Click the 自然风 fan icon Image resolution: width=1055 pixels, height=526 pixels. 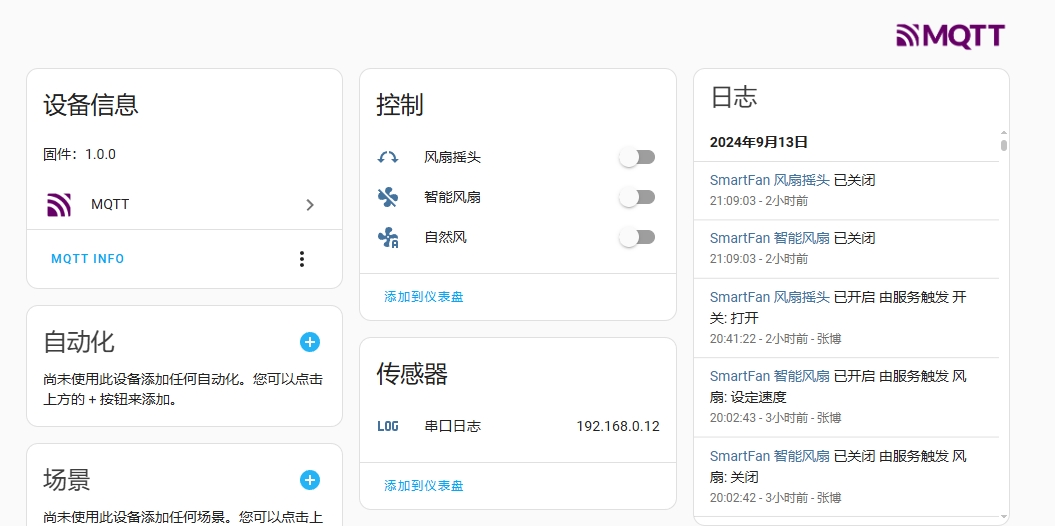pyautogui.click(x=388, y=237)
